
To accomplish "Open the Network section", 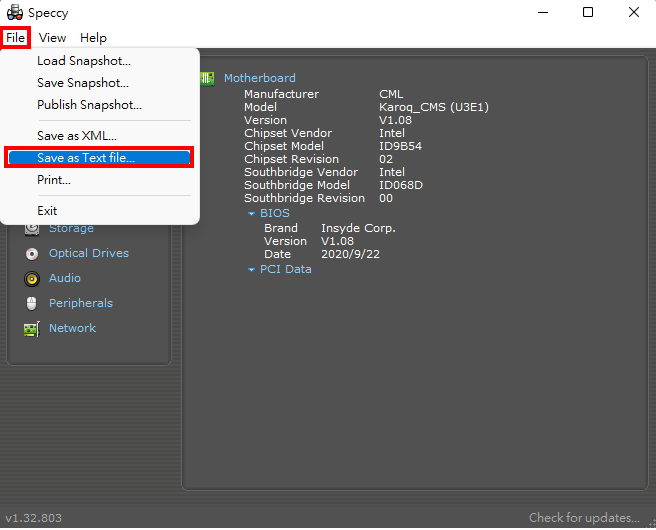I will [72, 328].
